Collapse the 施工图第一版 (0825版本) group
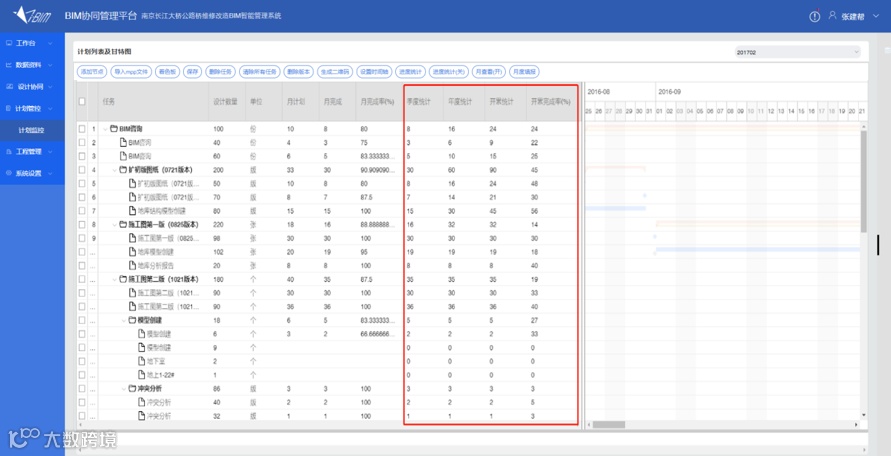891x456 pixels. click(115, 225)
